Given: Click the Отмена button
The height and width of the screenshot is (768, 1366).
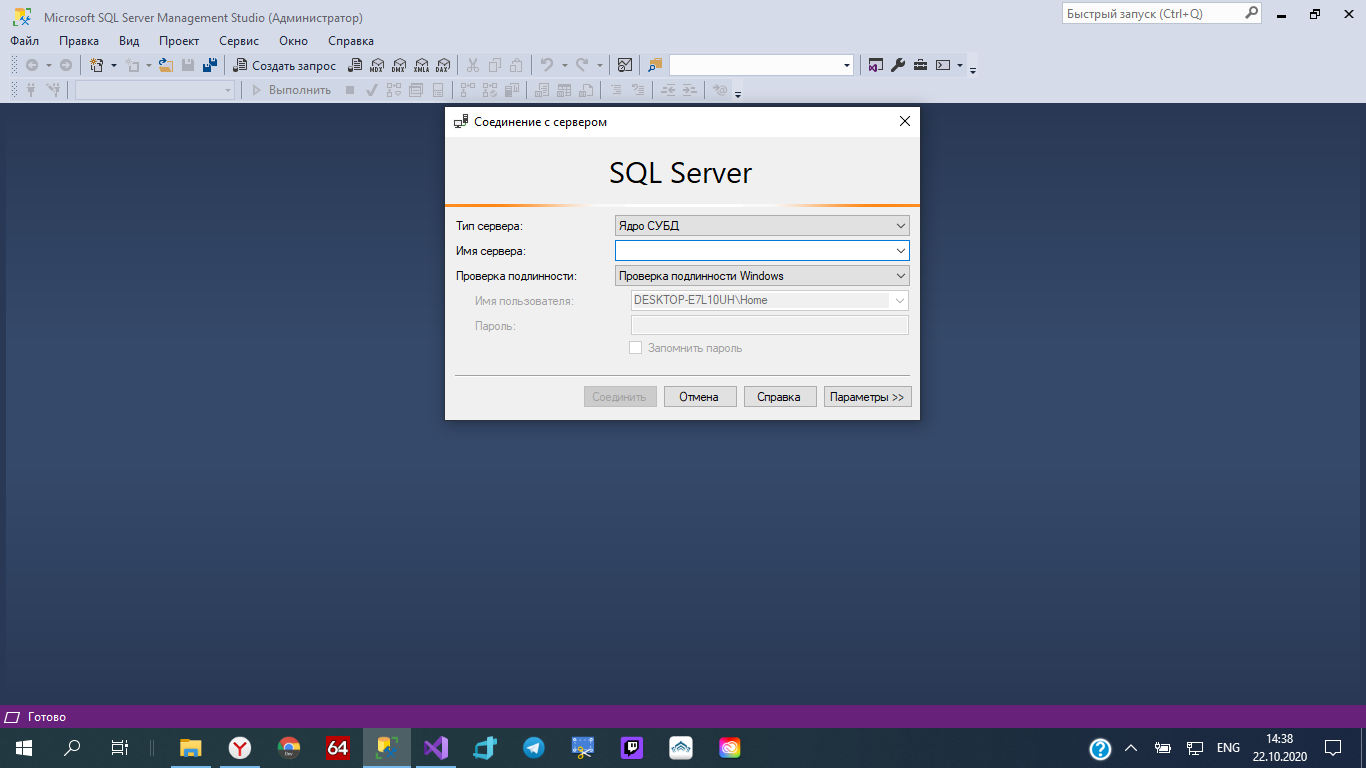Looking at the screenshot, I should 700,397.
